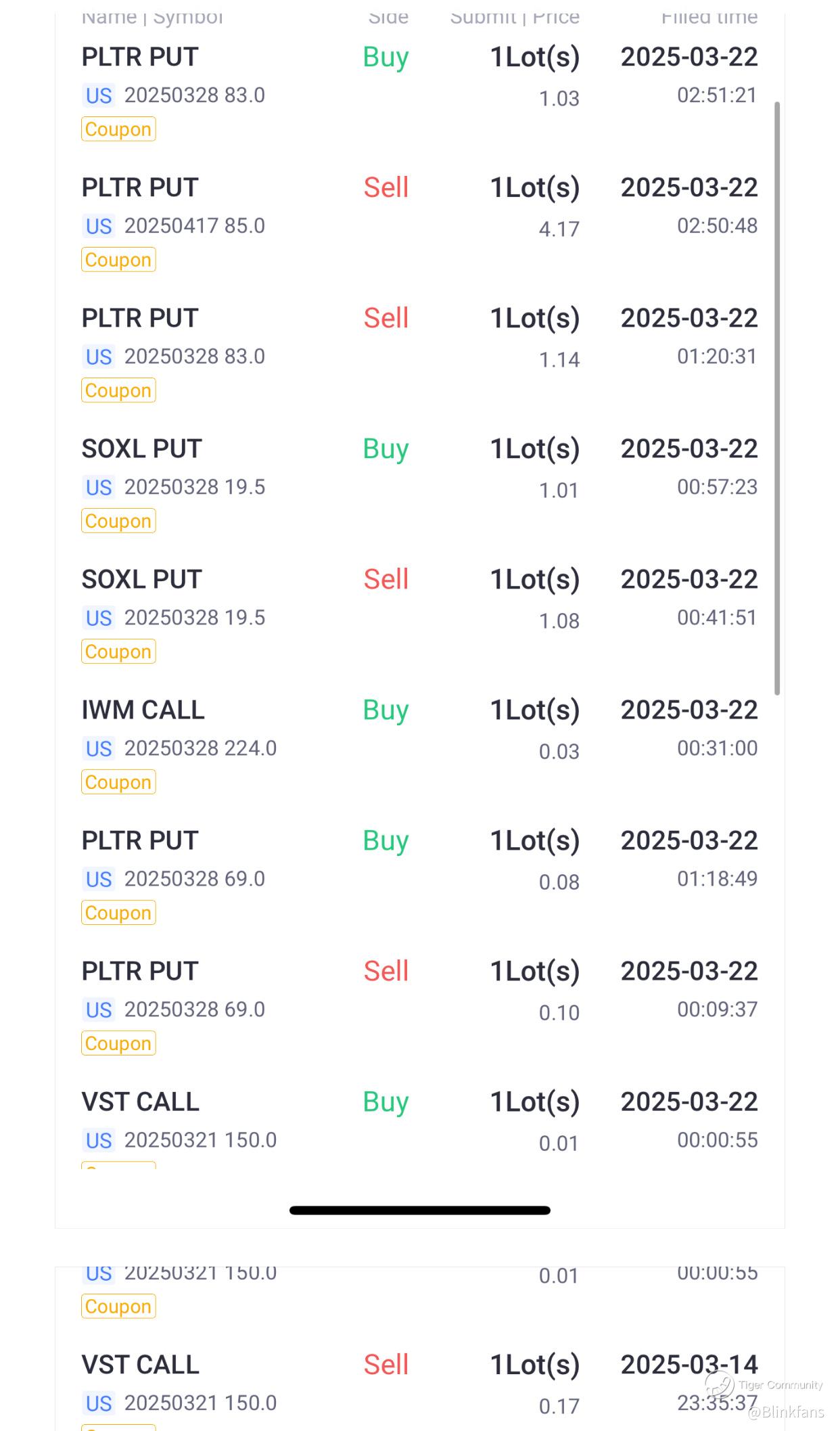Tap the Coupon tag on the 00:57:23 SOXL order
Viewport: 840px width, 1431px height.
pyautogui.click(x=118, y=521)
